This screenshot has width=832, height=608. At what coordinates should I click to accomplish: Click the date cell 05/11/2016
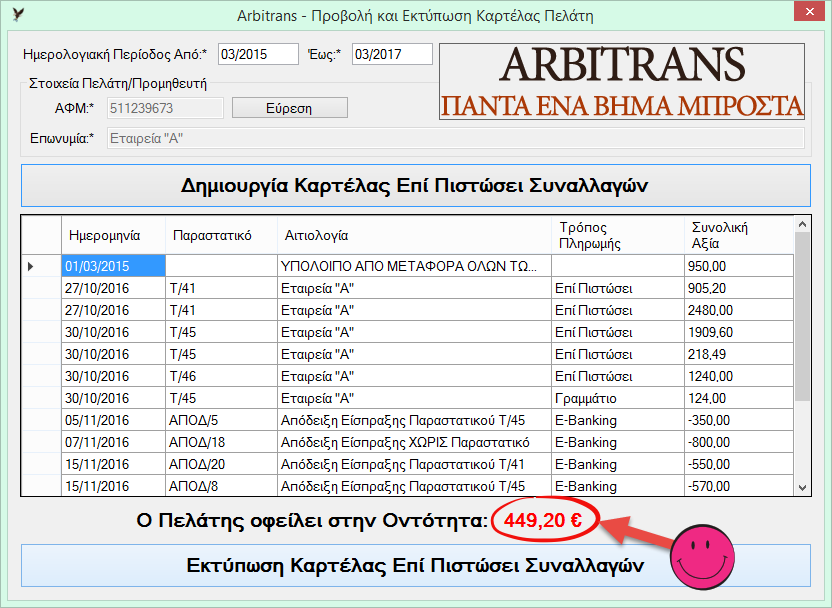(114, 421)
